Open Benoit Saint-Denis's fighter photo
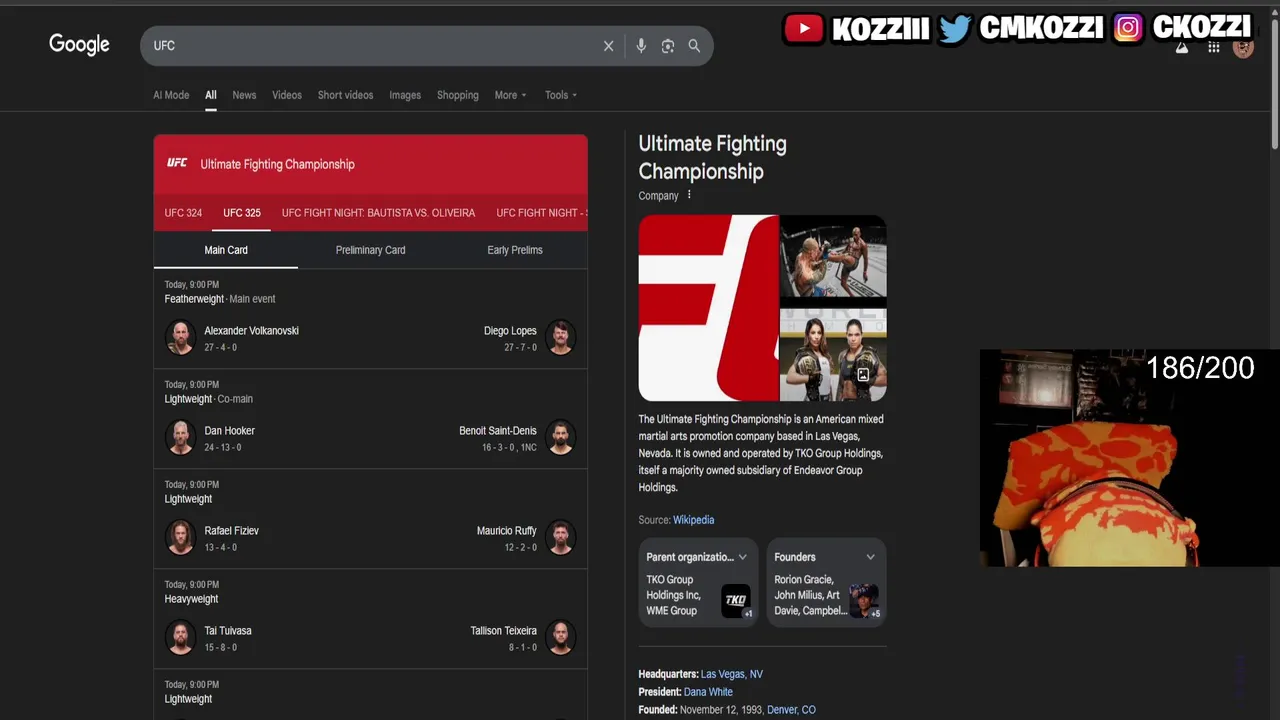 (561, 438)
